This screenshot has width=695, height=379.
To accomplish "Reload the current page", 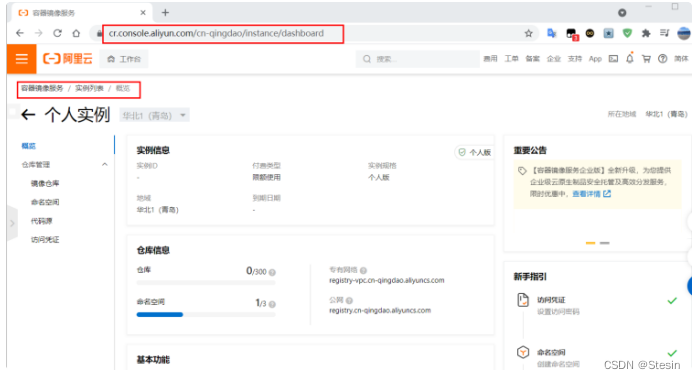I will coord(58,33).
